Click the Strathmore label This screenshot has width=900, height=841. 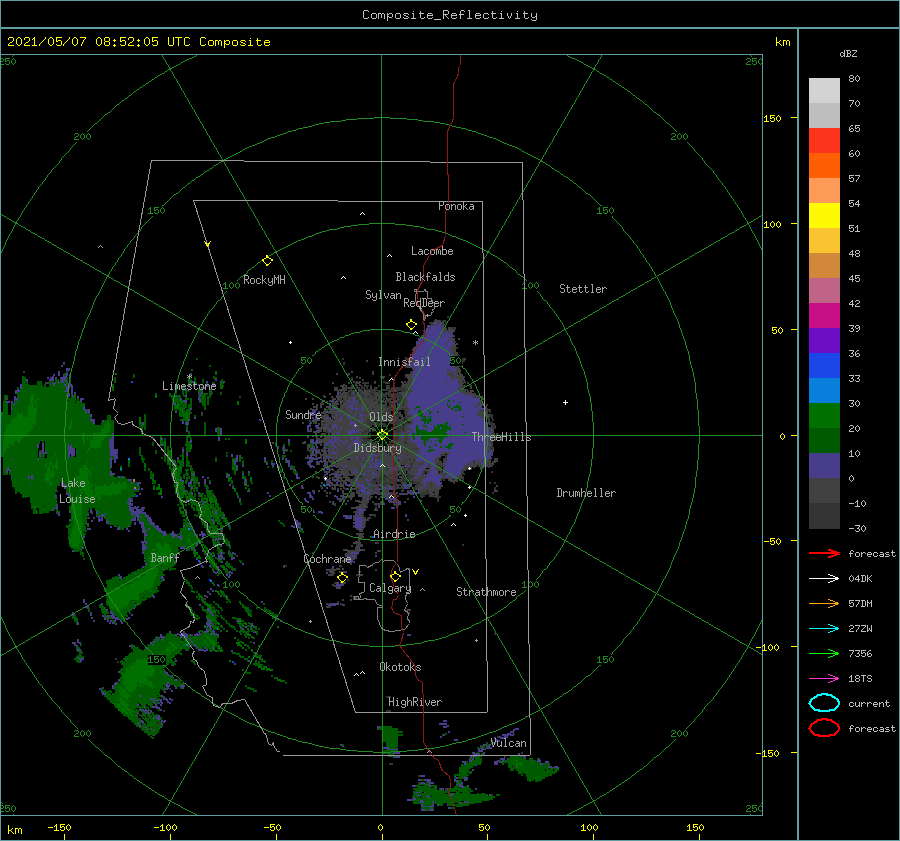pos(486,592)
